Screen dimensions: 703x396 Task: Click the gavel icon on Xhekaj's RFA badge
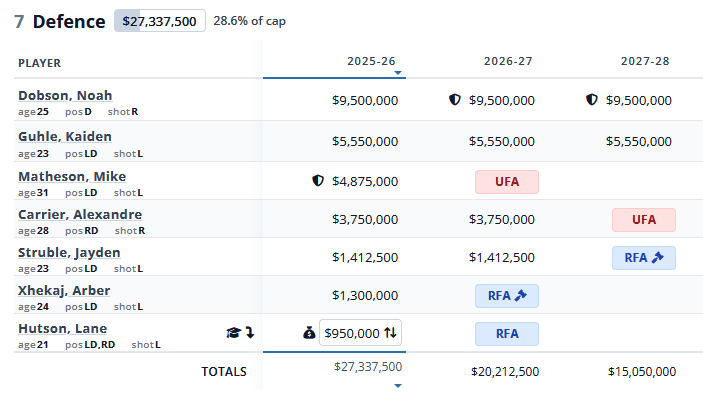(521, 296)
